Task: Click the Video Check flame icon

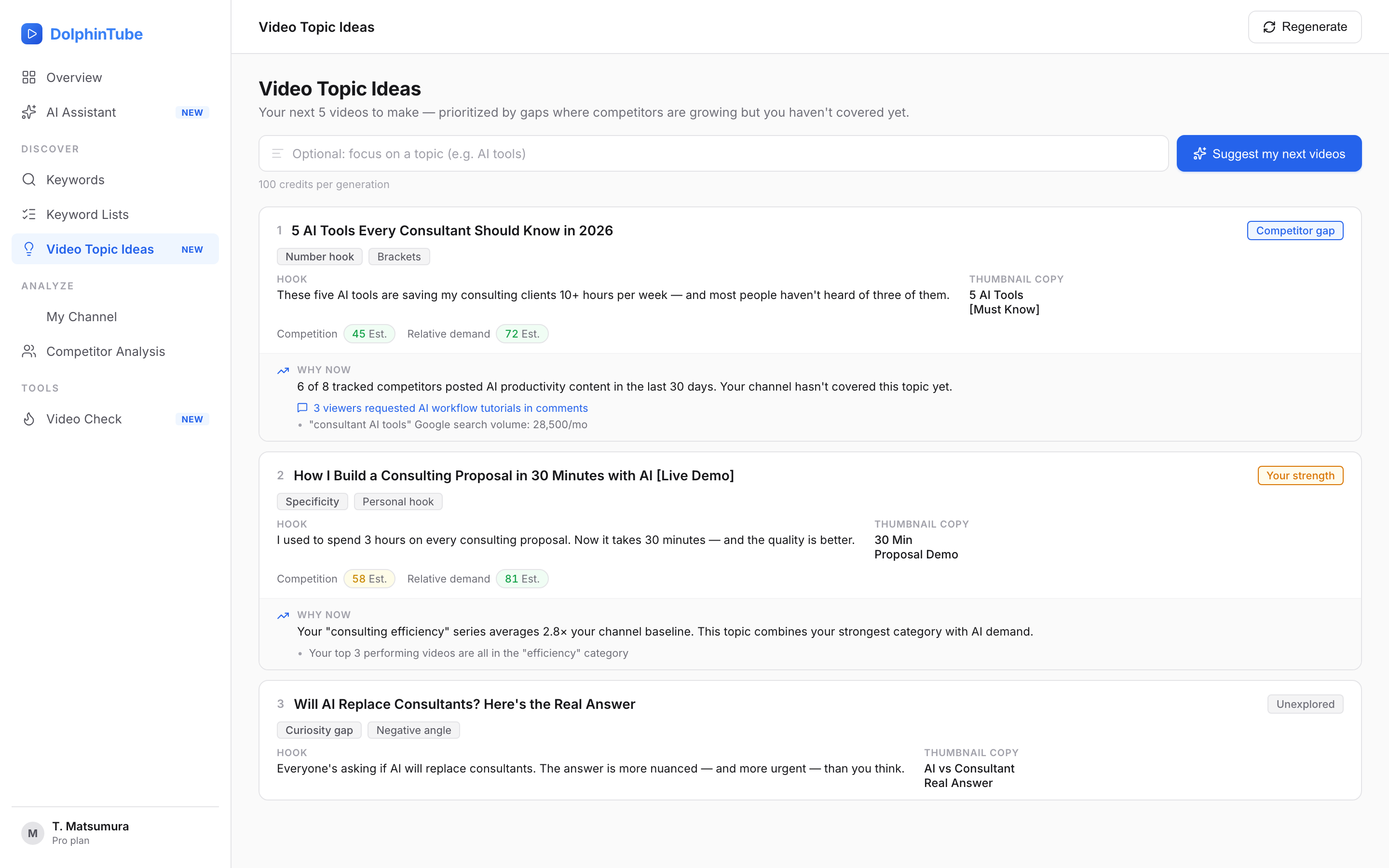Action: click(x=29, y=419)
